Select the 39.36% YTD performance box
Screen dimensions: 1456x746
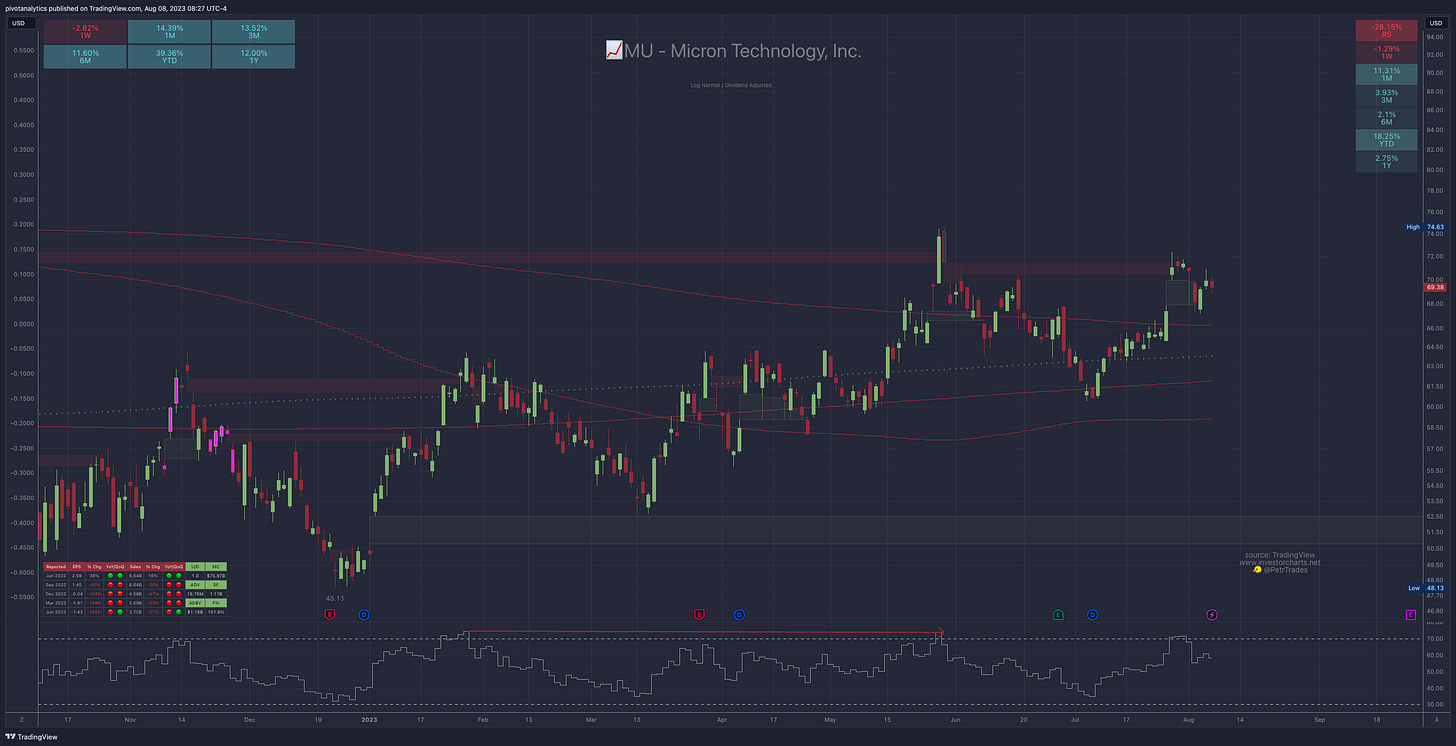click(x=169, y=58)
